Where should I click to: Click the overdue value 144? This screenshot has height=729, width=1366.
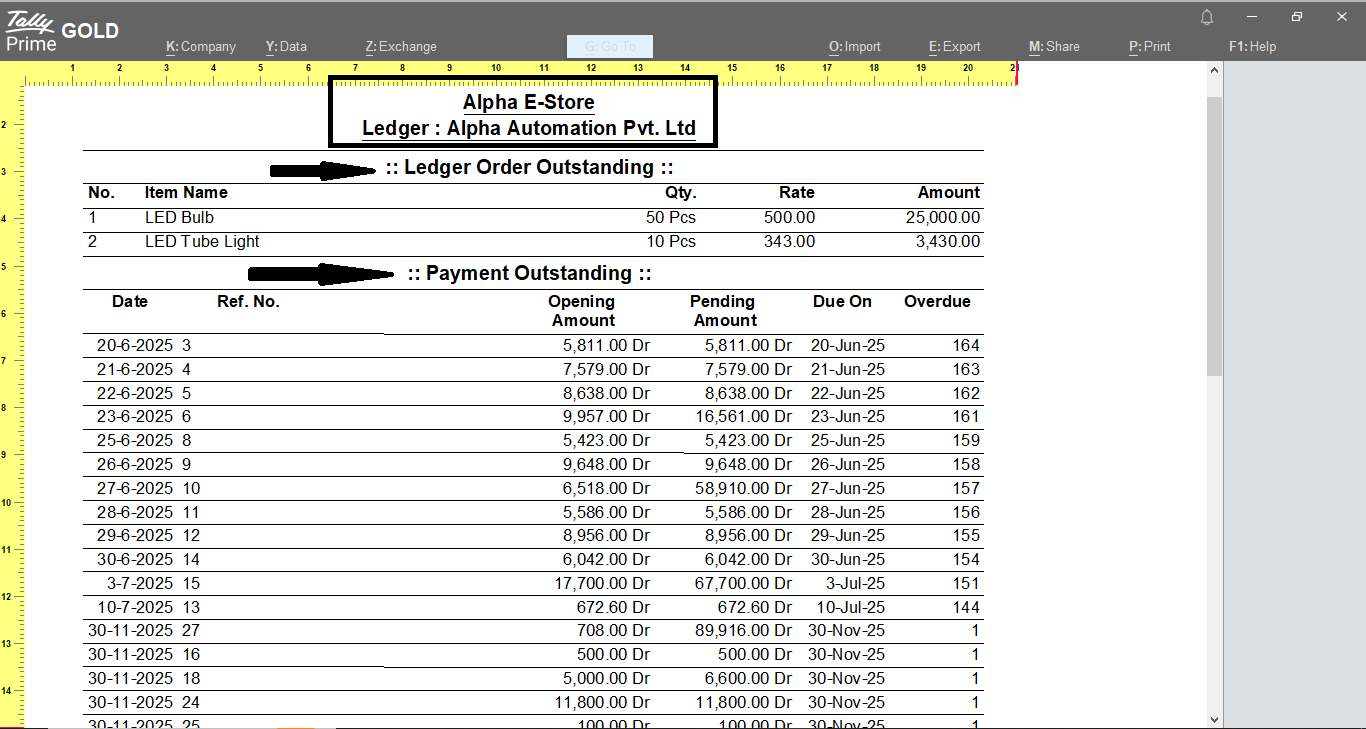point(966,607)
